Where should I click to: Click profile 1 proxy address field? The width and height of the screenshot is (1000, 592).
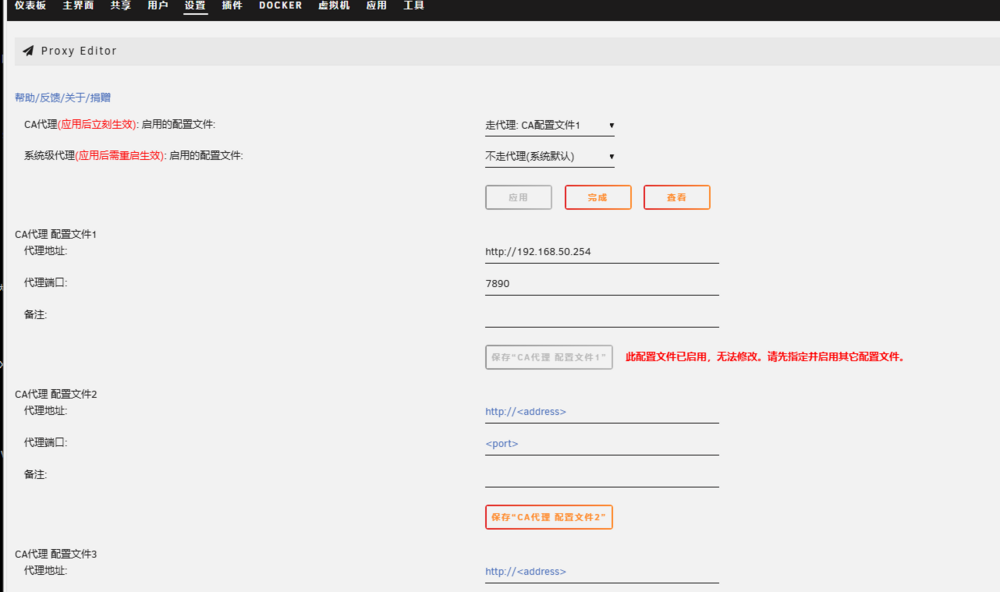coord(601,252)
